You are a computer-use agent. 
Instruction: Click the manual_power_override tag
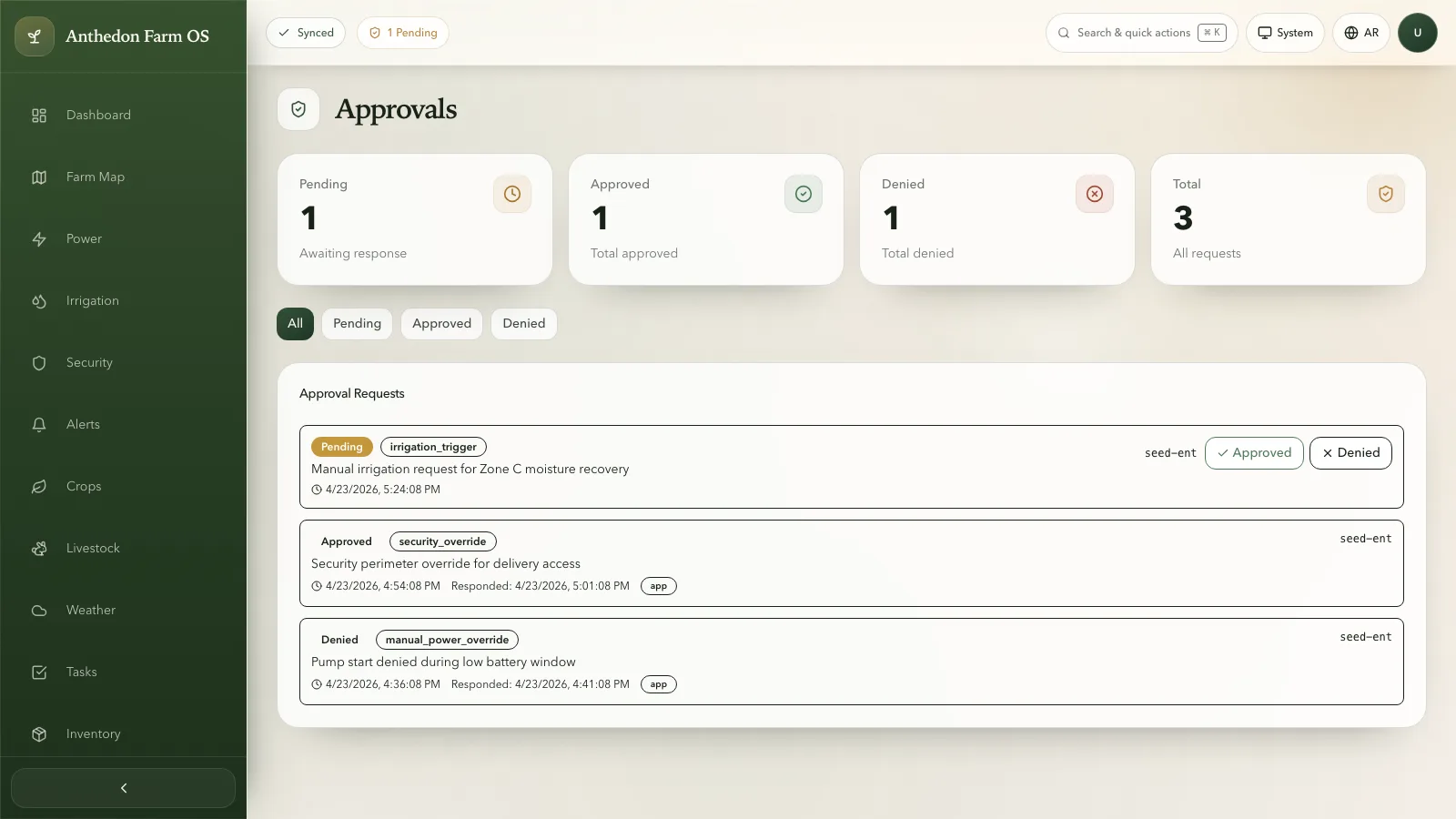(x=447, y=640)
